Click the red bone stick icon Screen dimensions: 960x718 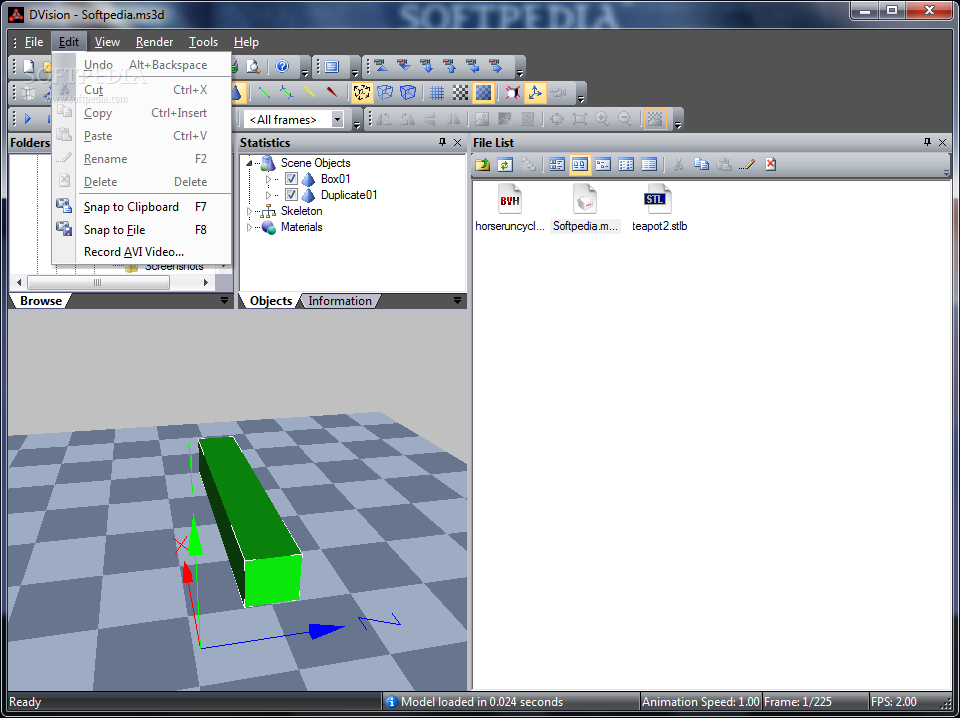(332, 92)
